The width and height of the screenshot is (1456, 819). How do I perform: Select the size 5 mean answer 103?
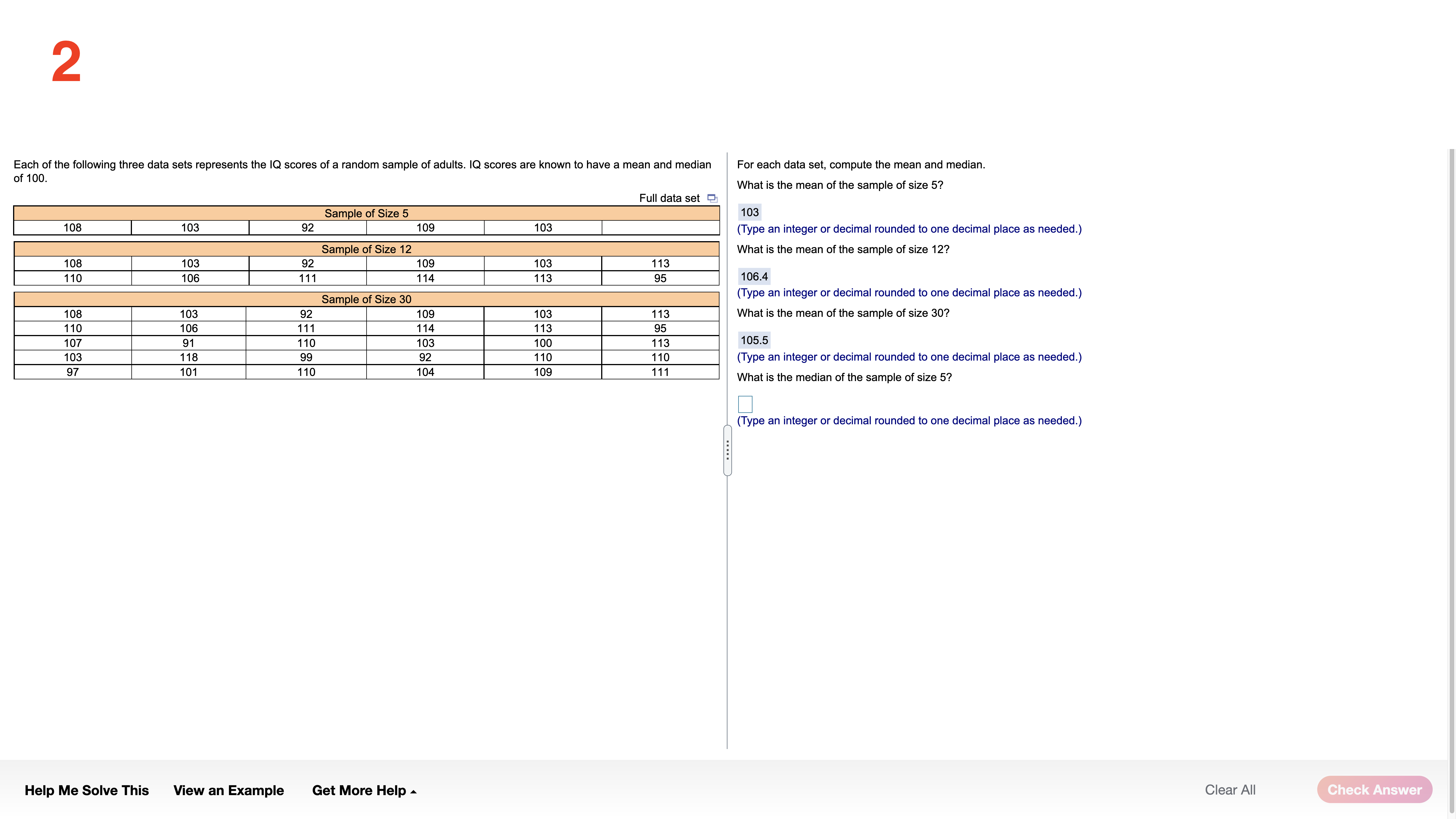coord(750,212)
